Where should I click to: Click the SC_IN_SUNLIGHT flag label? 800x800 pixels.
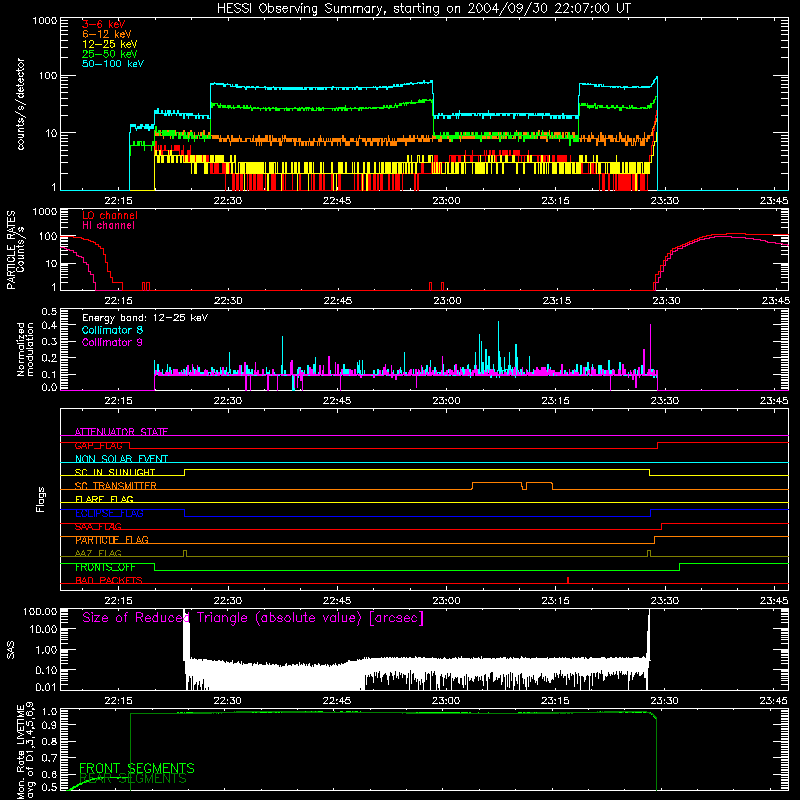[x=115, y=472]
